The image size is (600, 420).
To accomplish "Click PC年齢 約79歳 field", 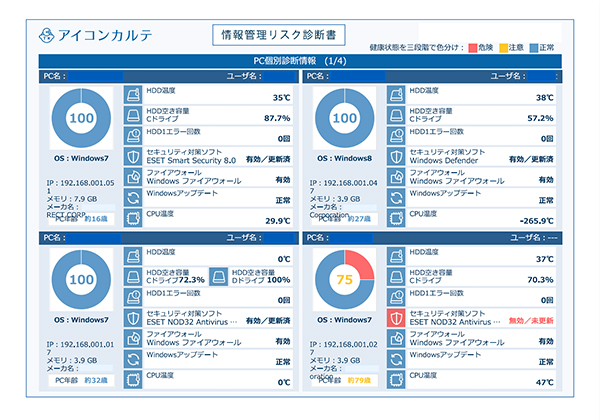I will (344, 380).
